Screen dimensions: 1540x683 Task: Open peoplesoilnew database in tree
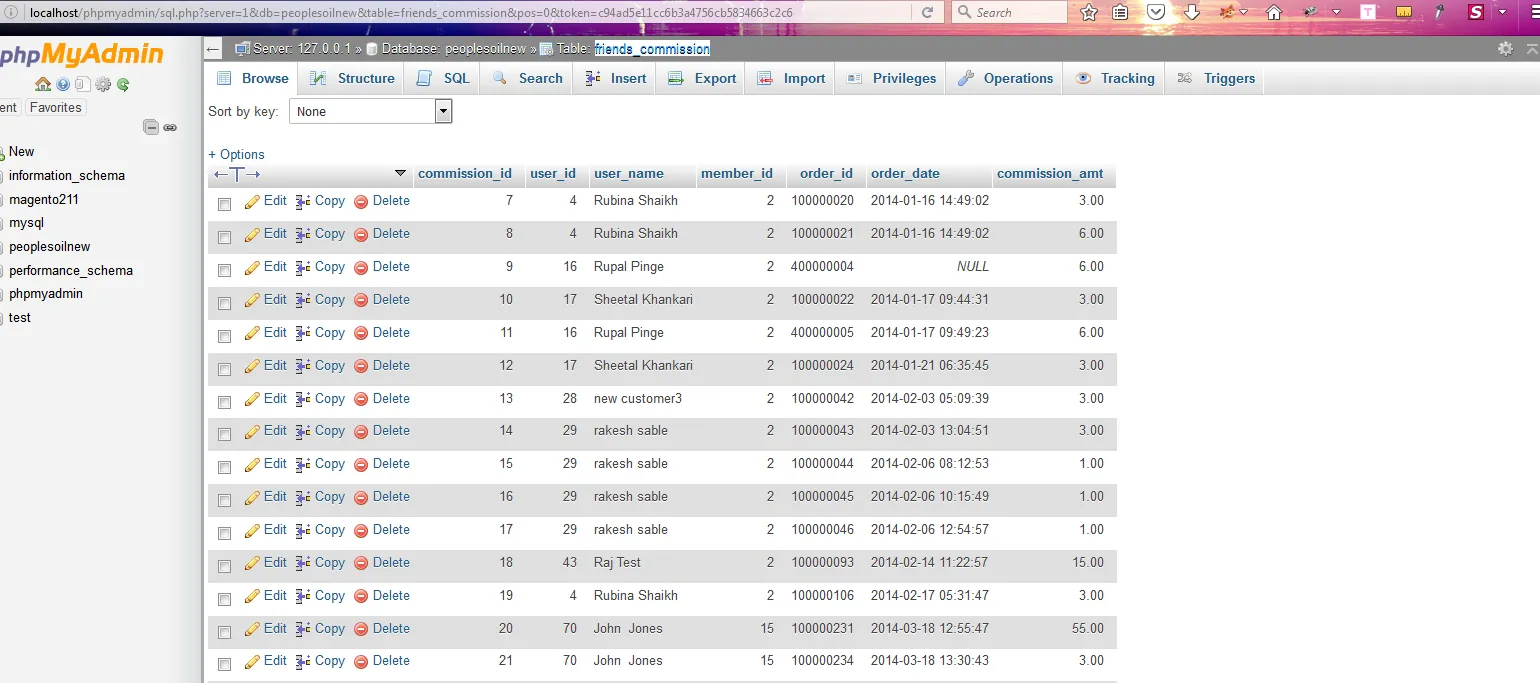pyautogui.click(x=50, y=246)
